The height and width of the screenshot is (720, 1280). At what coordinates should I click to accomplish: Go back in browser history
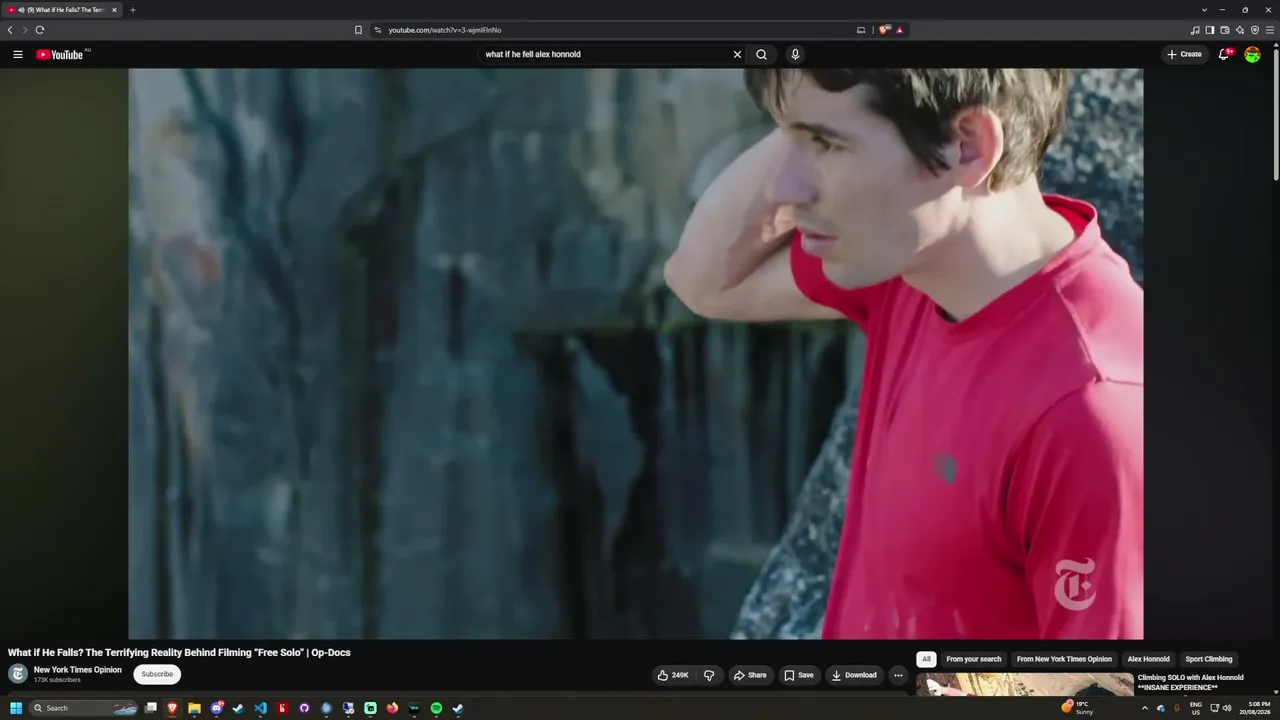coord(10,30)
